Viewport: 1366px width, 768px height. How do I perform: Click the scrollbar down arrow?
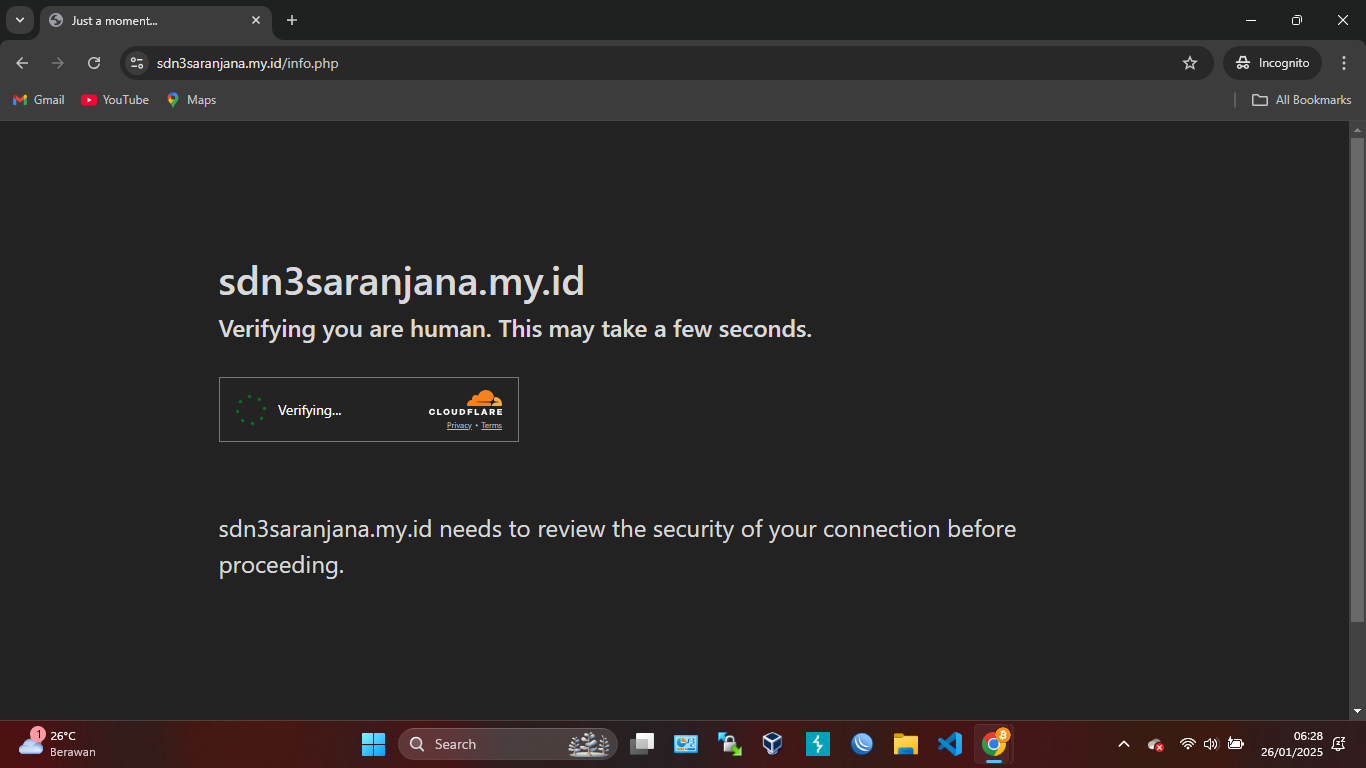[1357, 711]
